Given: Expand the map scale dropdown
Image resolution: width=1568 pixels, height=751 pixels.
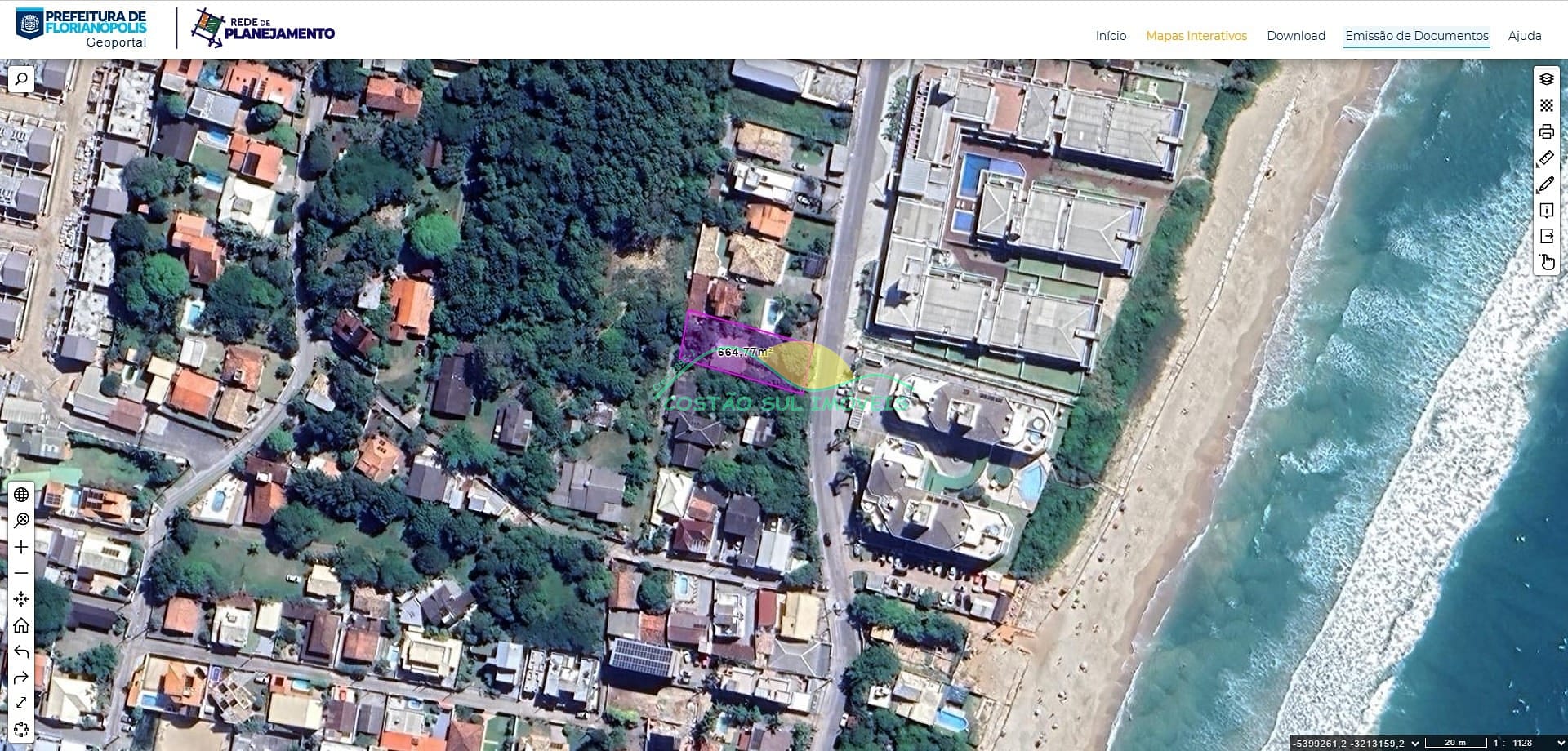Looking at the screenshot, I should pos(1561,743).
